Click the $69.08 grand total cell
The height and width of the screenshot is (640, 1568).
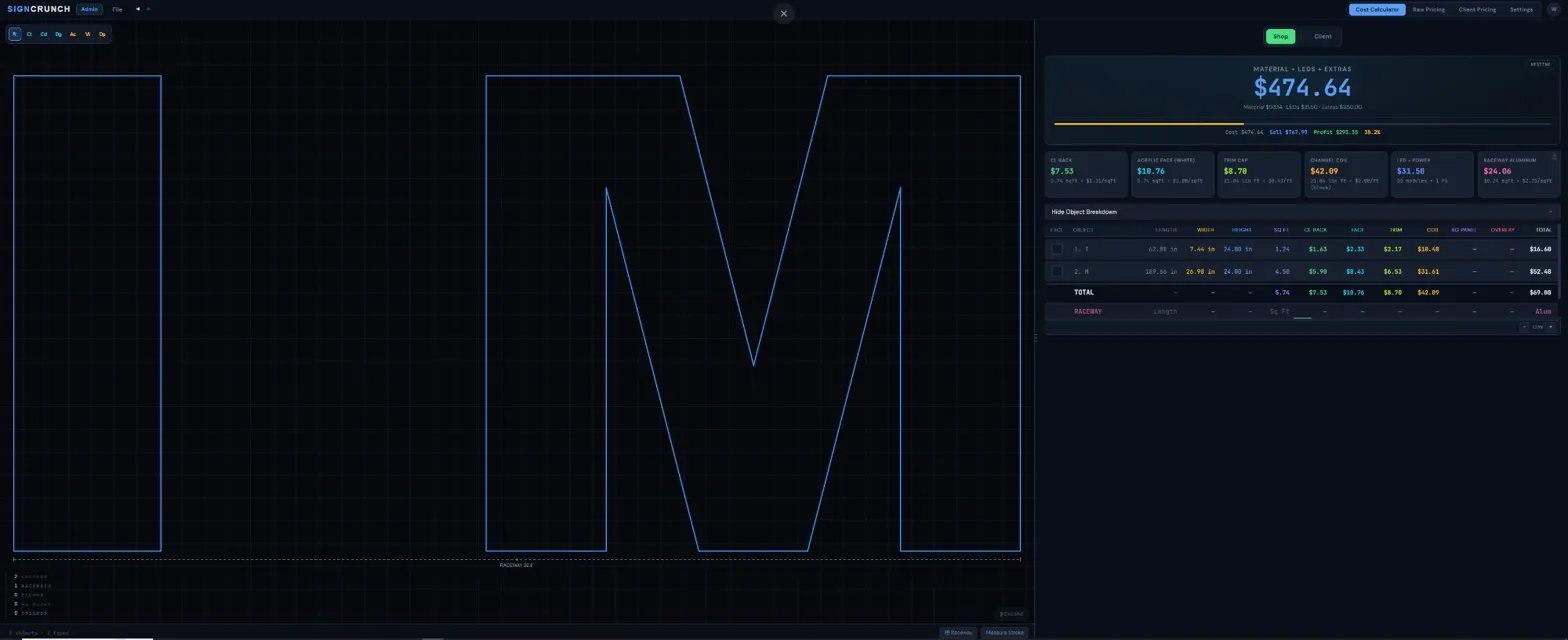[x=1540, y=292]
